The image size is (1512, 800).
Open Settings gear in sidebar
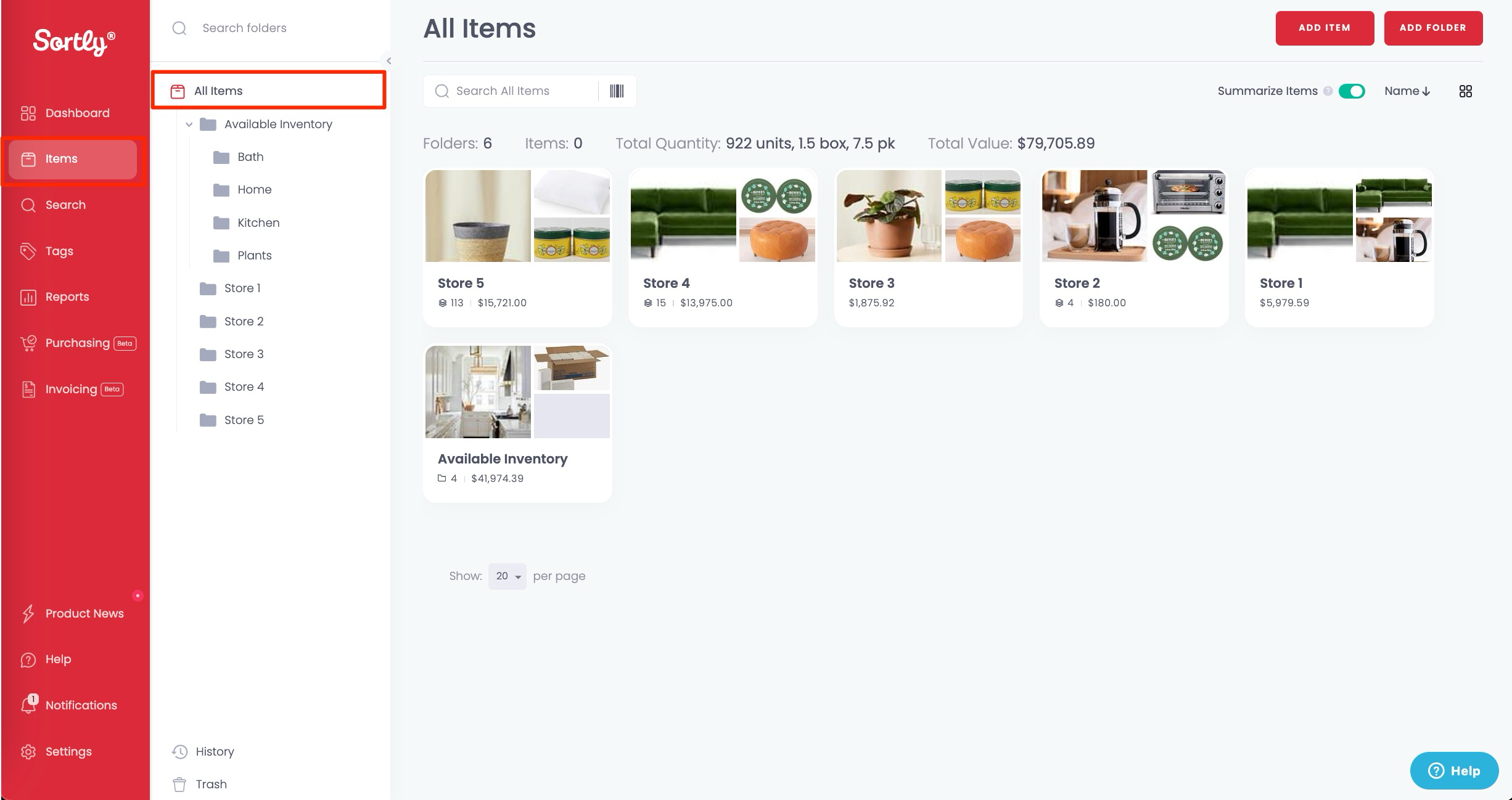(x=28, y=751)
